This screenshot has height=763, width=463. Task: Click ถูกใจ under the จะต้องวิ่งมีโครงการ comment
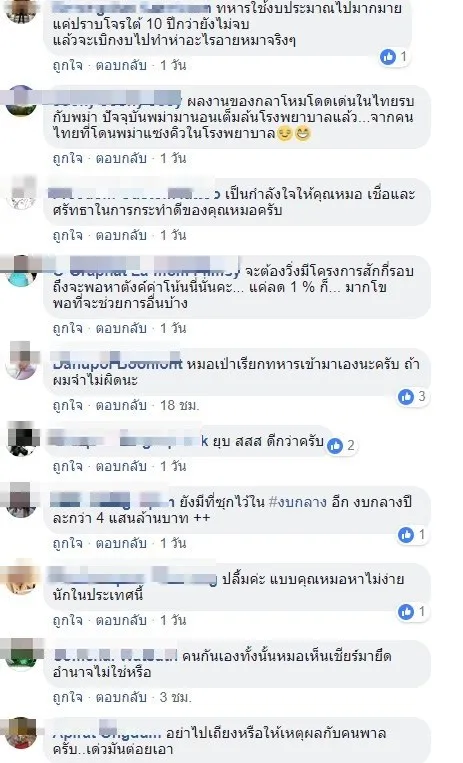(68, 328)
